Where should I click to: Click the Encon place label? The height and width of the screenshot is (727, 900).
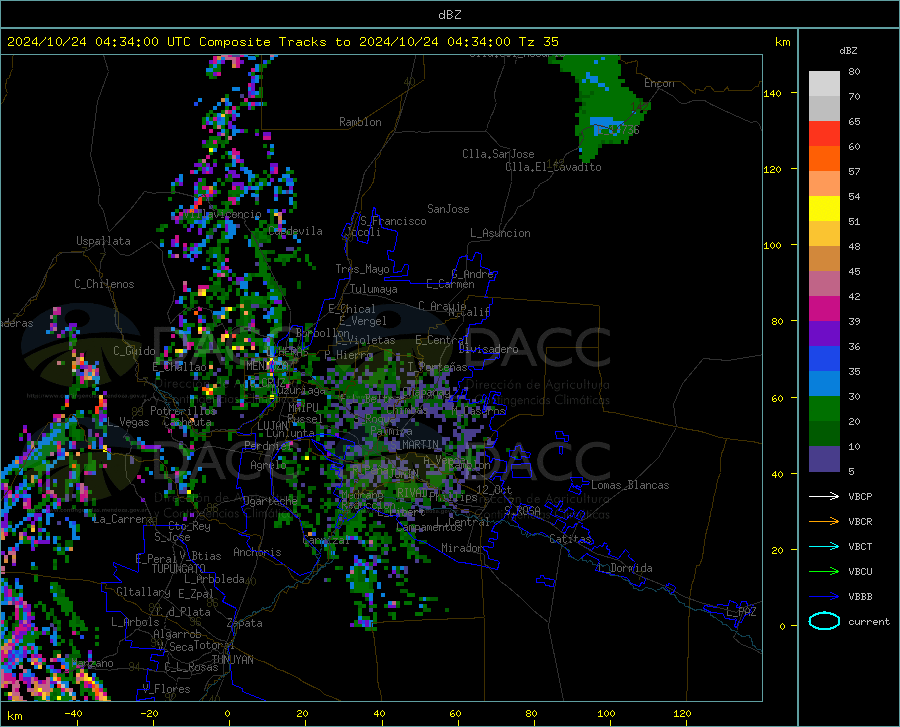pos(659,83)
